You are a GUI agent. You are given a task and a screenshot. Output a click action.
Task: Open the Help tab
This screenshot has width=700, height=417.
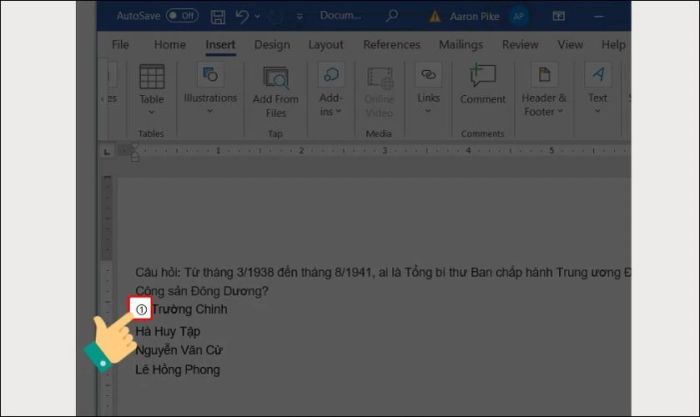(613, 45)
